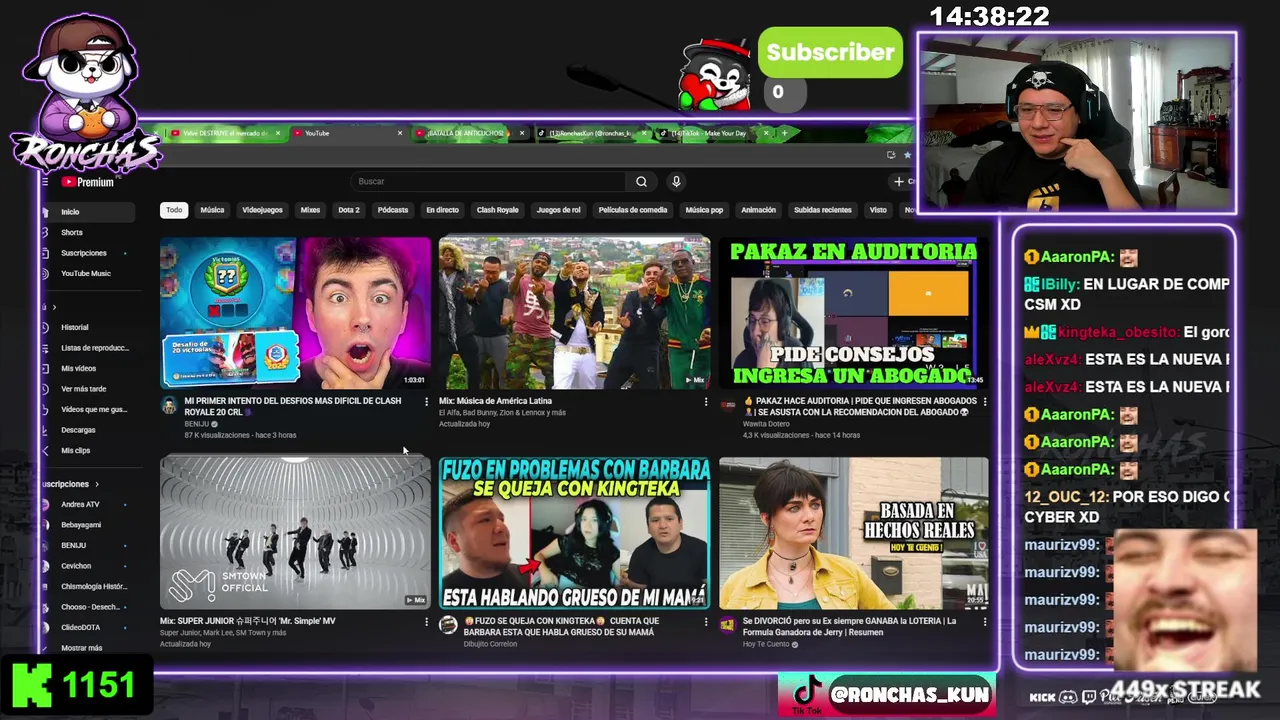The width and height of the screenshot is (1280, 720).
Task: Switch to the 'TikTok - Make Your Day' tab
Action: click(713, 133)
